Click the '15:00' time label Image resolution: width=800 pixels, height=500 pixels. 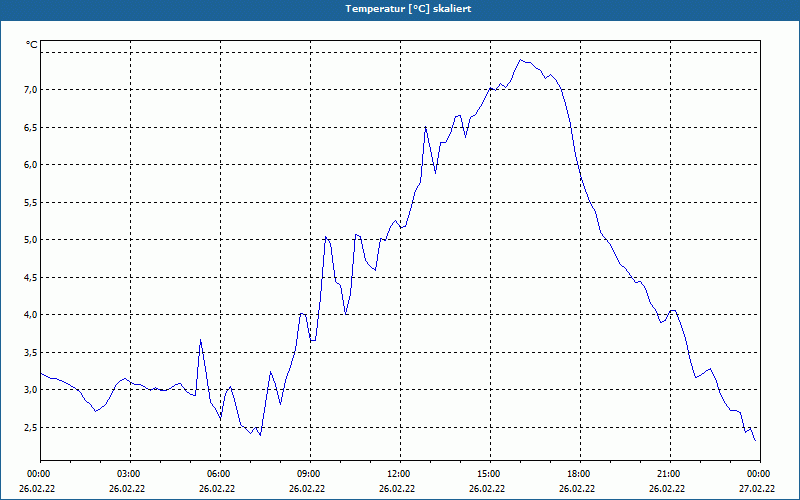pyautogui.click(x=490, y=474)
